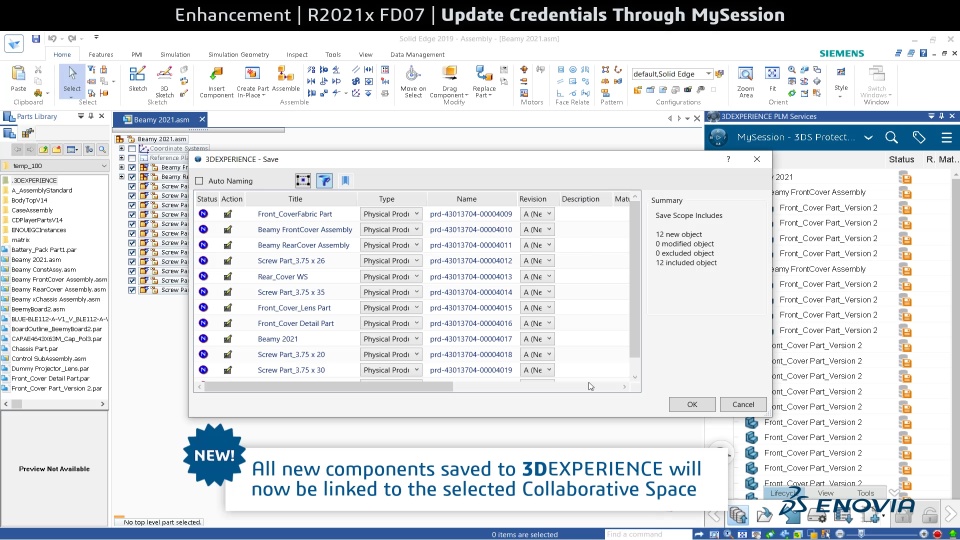The height and width of the screenshot is (540, 960).
Task: Click the status icon for Rear_Cover WS row
Action: (203, 276)
